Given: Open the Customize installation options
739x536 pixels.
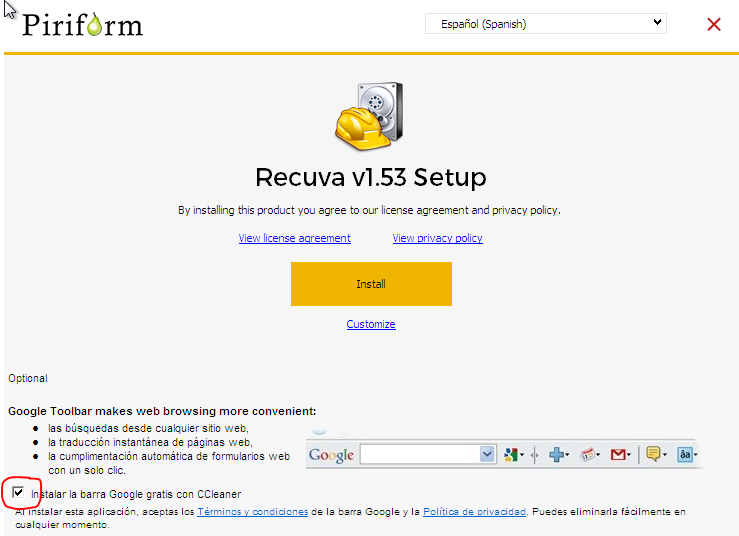Looking at the screenshot, I should (371, 324).
